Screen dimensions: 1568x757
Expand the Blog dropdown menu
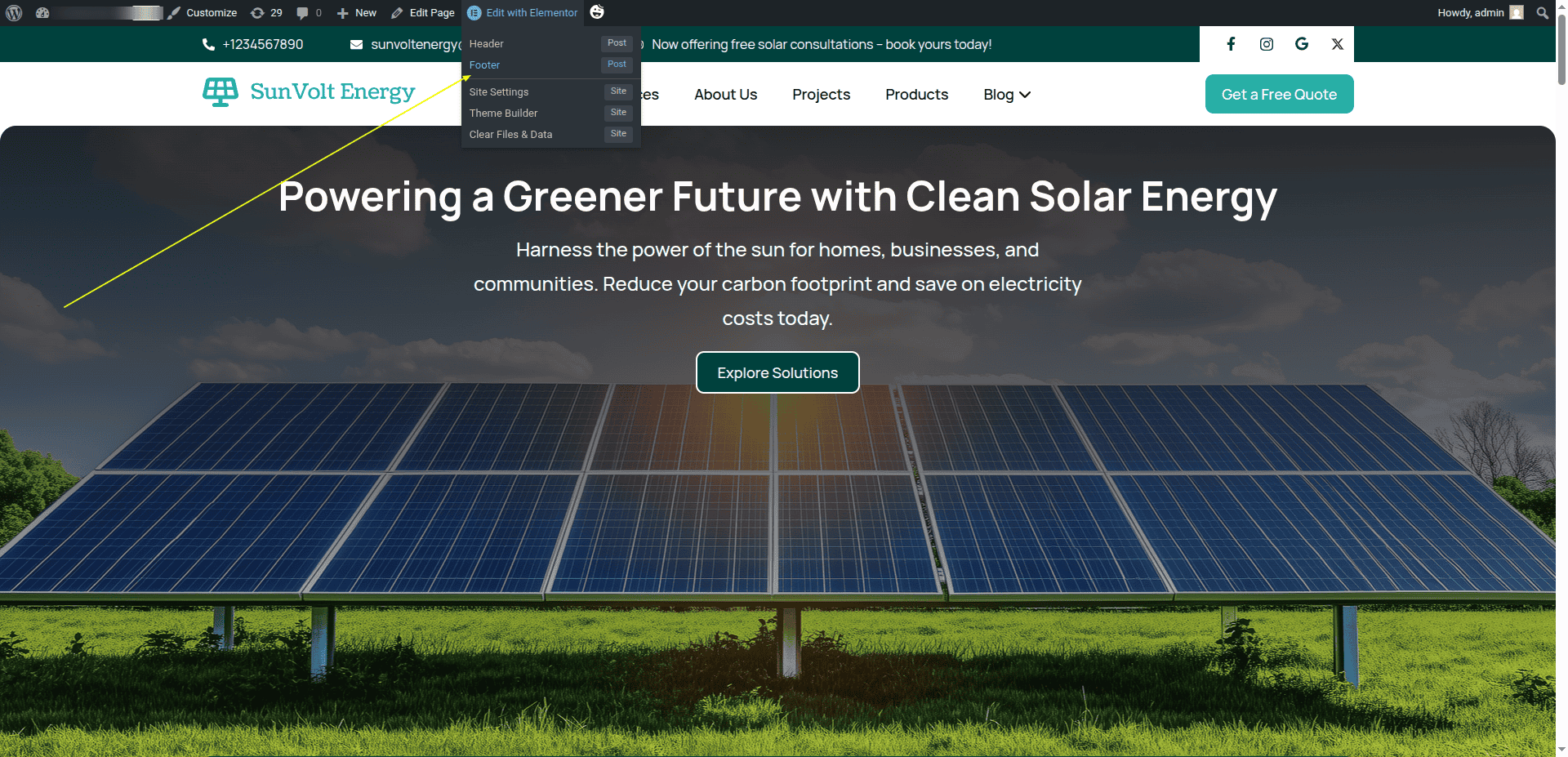point(1007,95)
